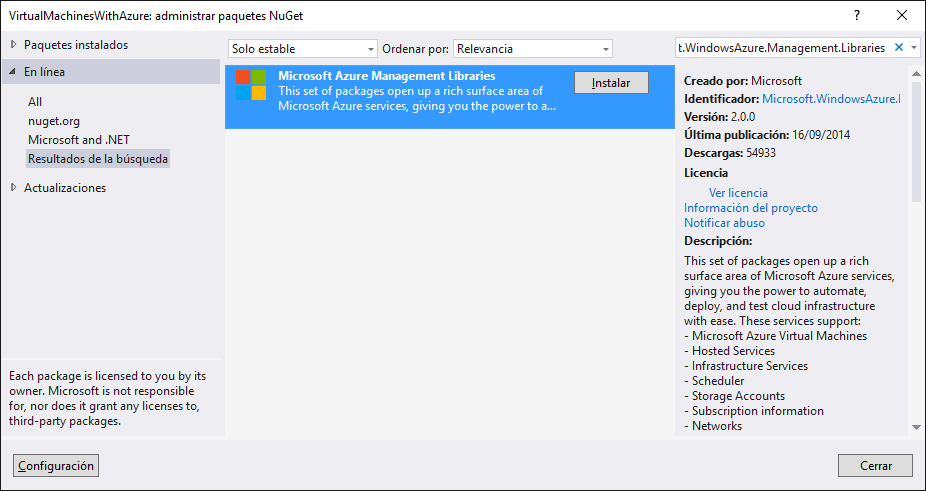Open the "Solo estable" filter dropdown

pos(302,48)
